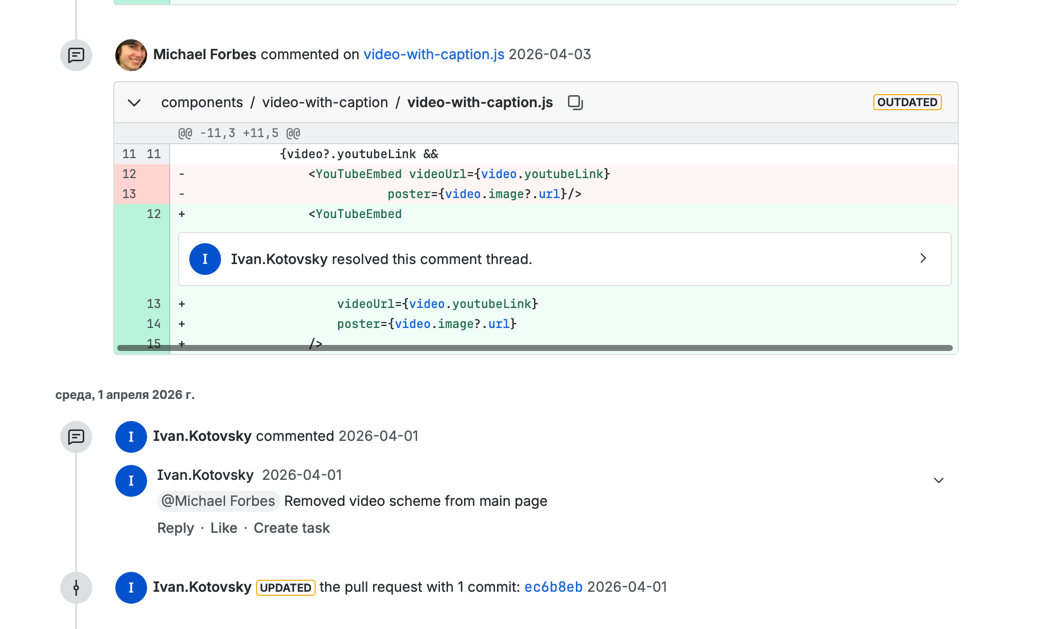Open commit ec6b8eb link
The image size is (1047, 629).
[x=553, y=587]
